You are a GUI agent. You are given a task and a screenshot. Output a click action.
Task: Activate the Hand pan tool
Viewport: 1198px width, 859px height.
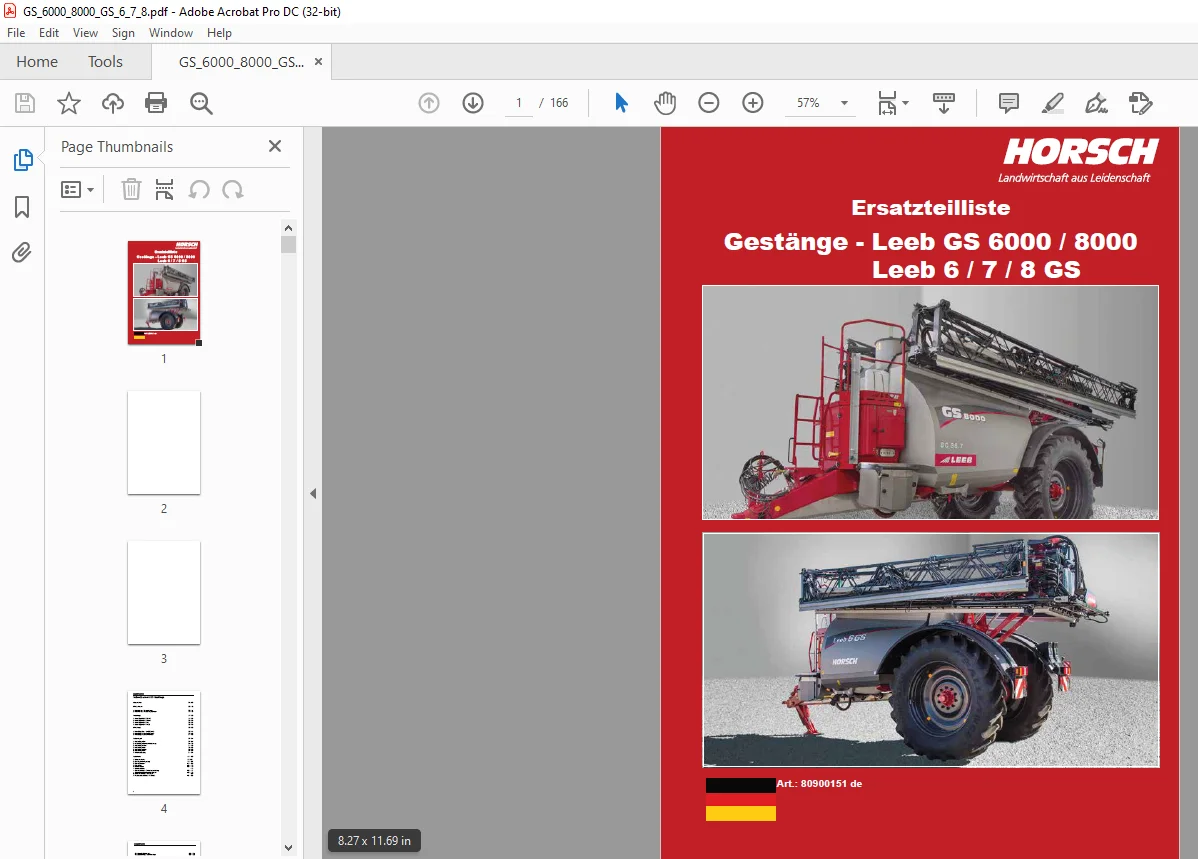coord(665,102)
